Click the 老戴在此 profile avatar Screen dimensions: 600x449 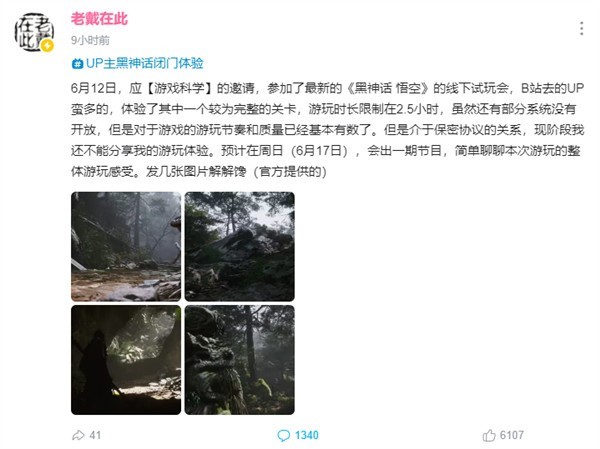(x=34, y=33)
